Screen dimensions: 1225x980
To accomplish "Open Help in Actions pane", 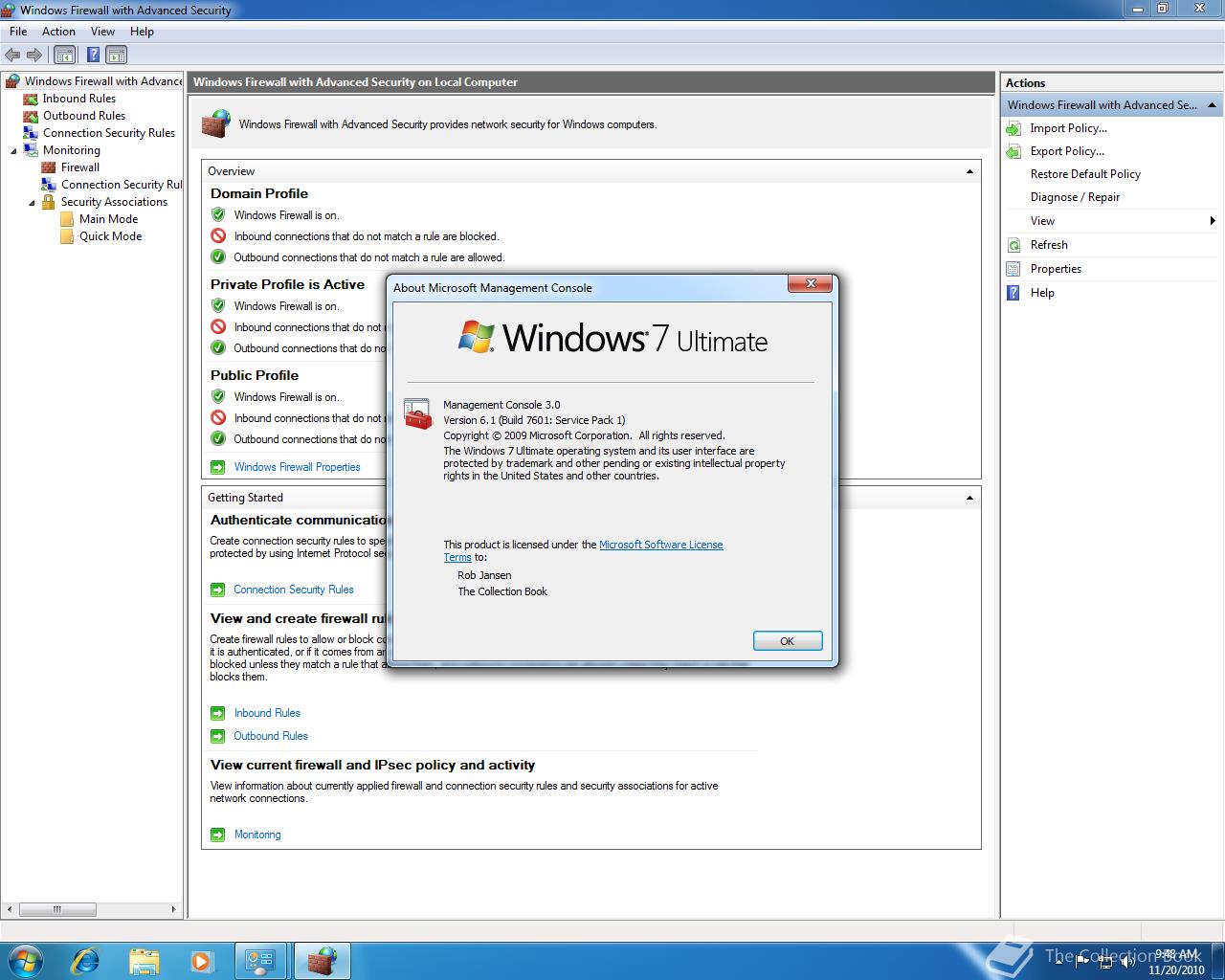I will point(1042,293).
